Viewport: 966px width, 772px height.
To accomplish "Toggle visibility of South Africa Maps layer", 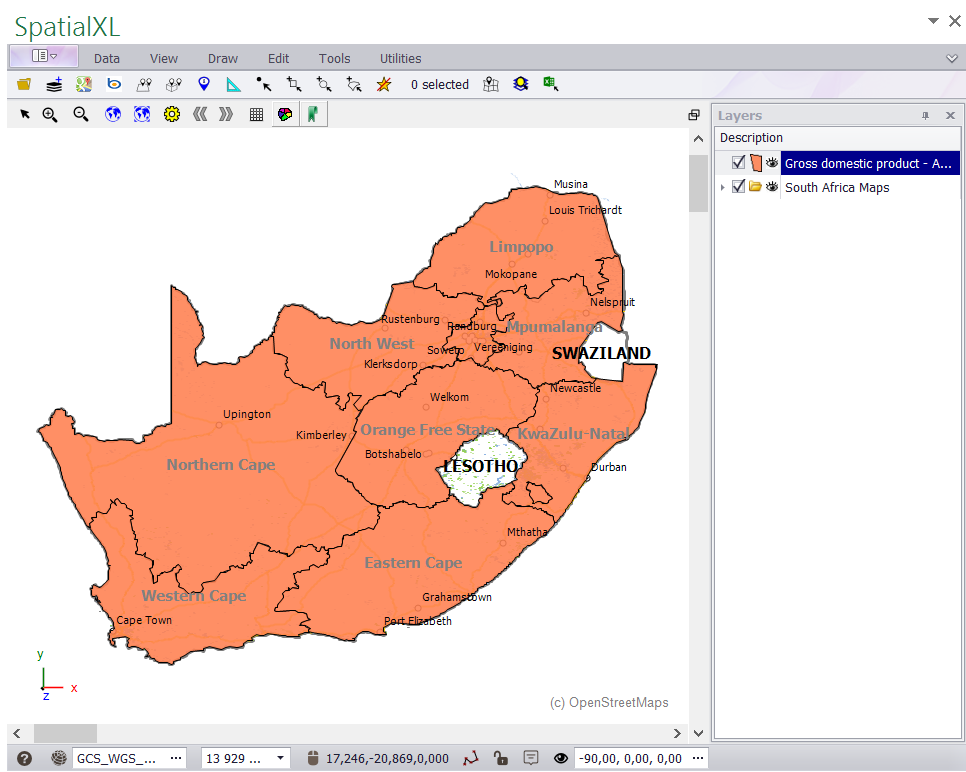I will 771,187.
